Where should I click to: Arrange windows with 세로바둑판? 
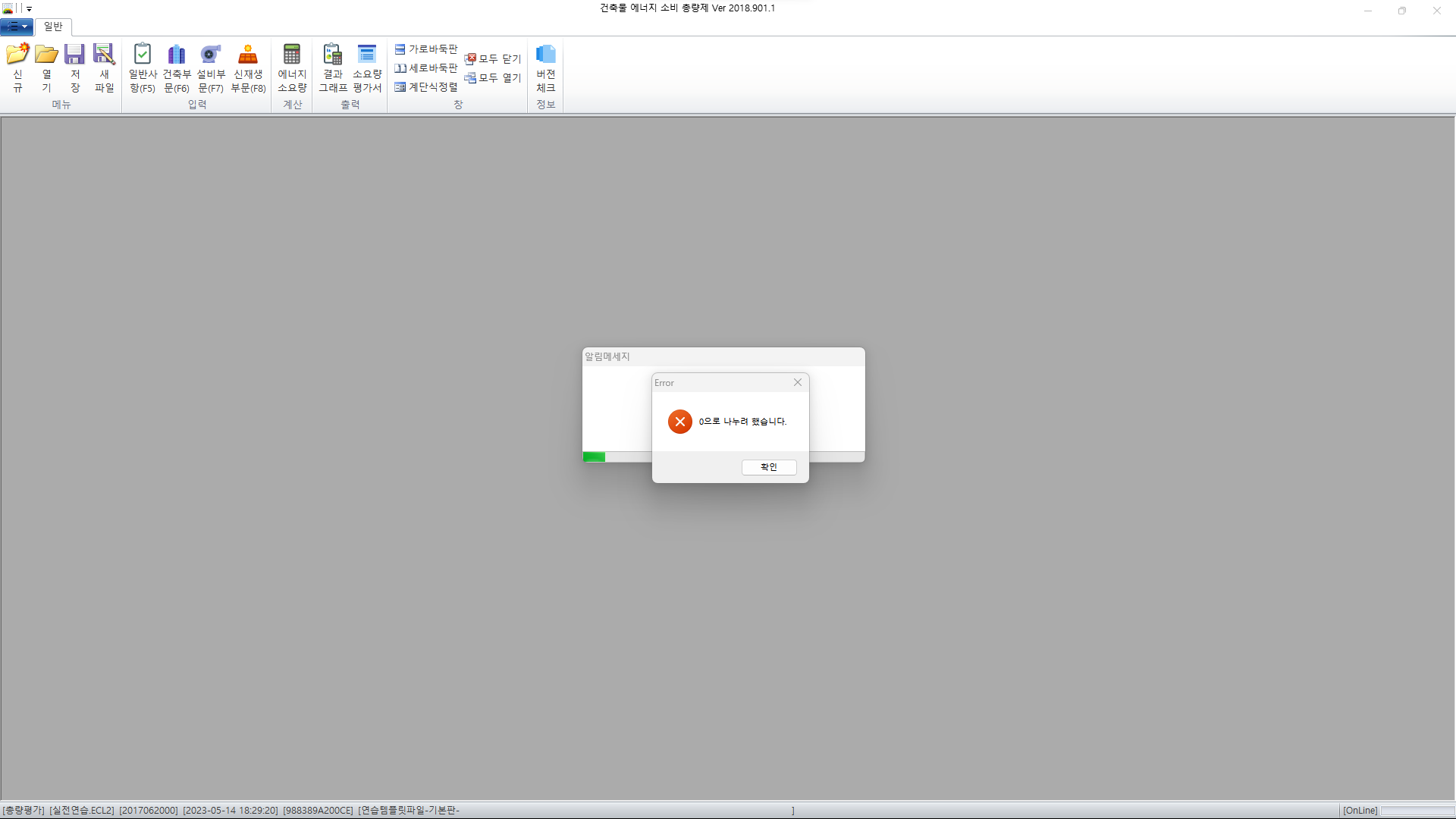tap(426, 68)
